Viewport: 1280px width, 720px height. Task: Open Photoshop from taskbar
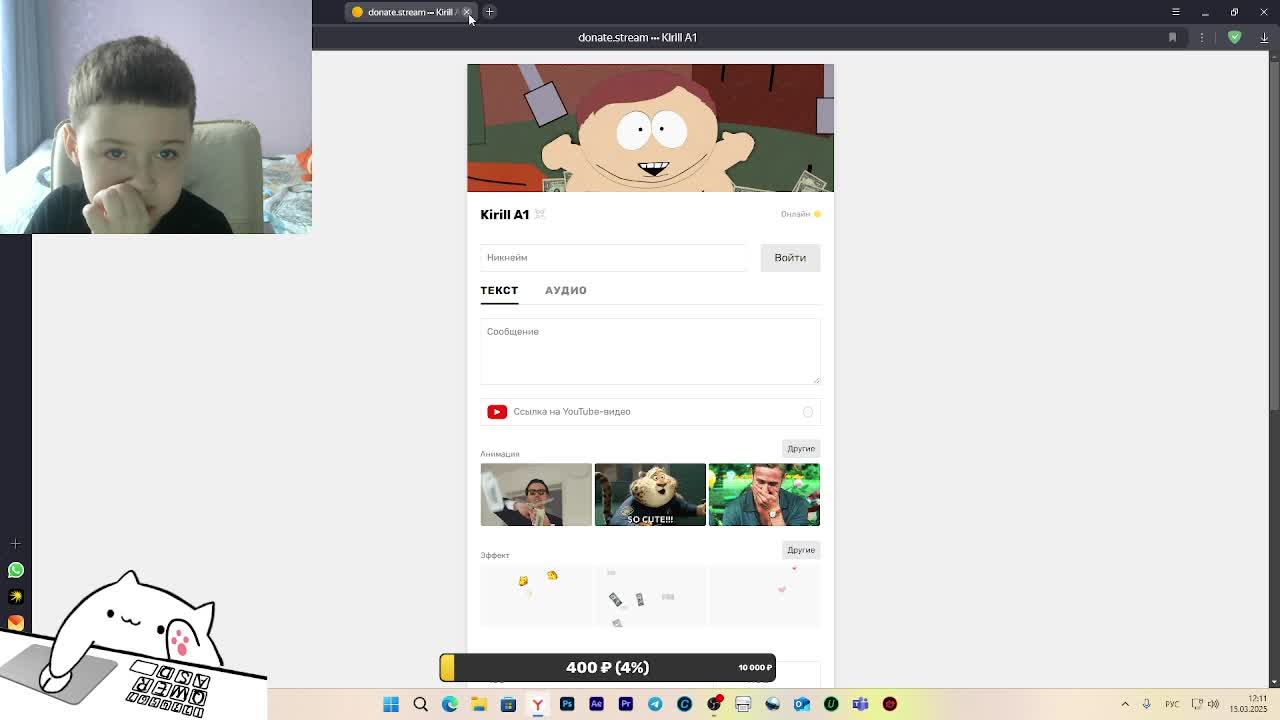(x=567, y=704)
